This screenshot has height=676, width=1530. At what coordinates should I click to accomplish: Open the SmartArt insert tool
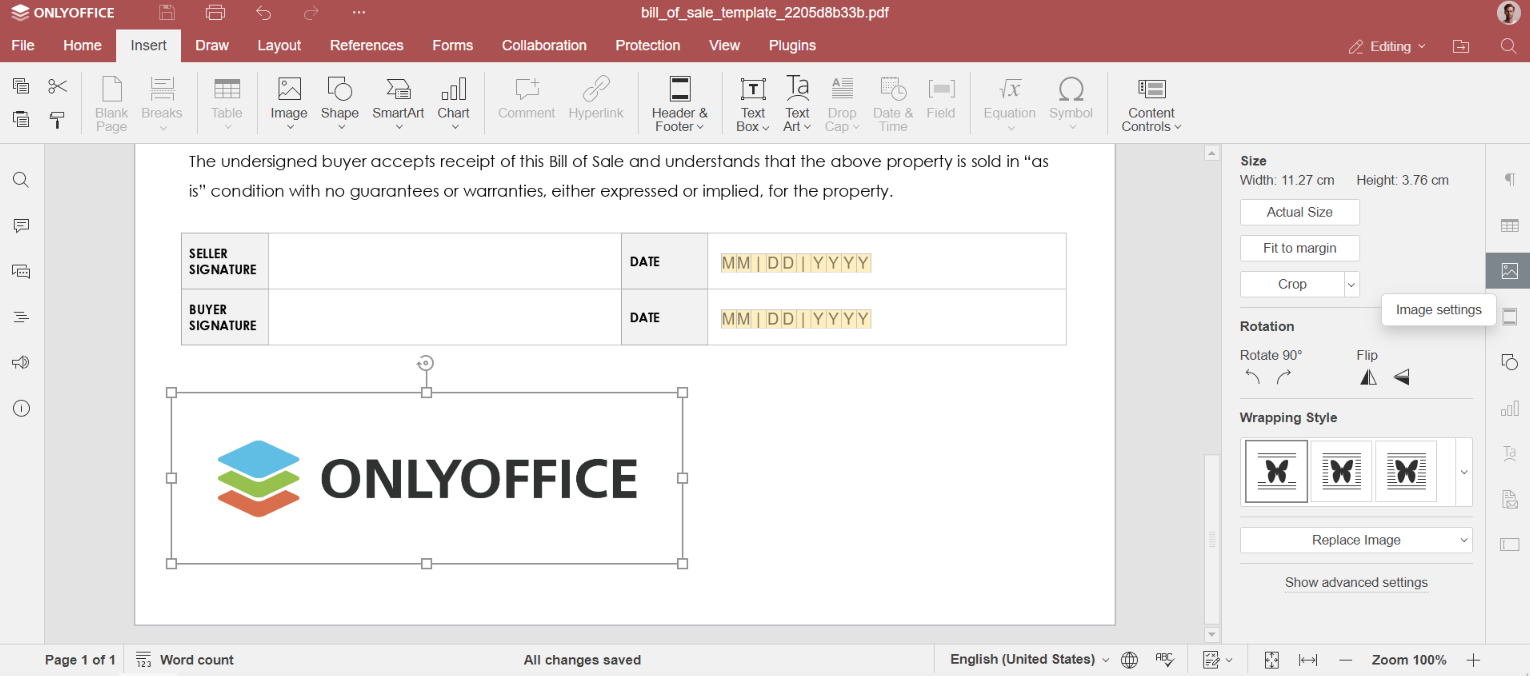(398, 103)
